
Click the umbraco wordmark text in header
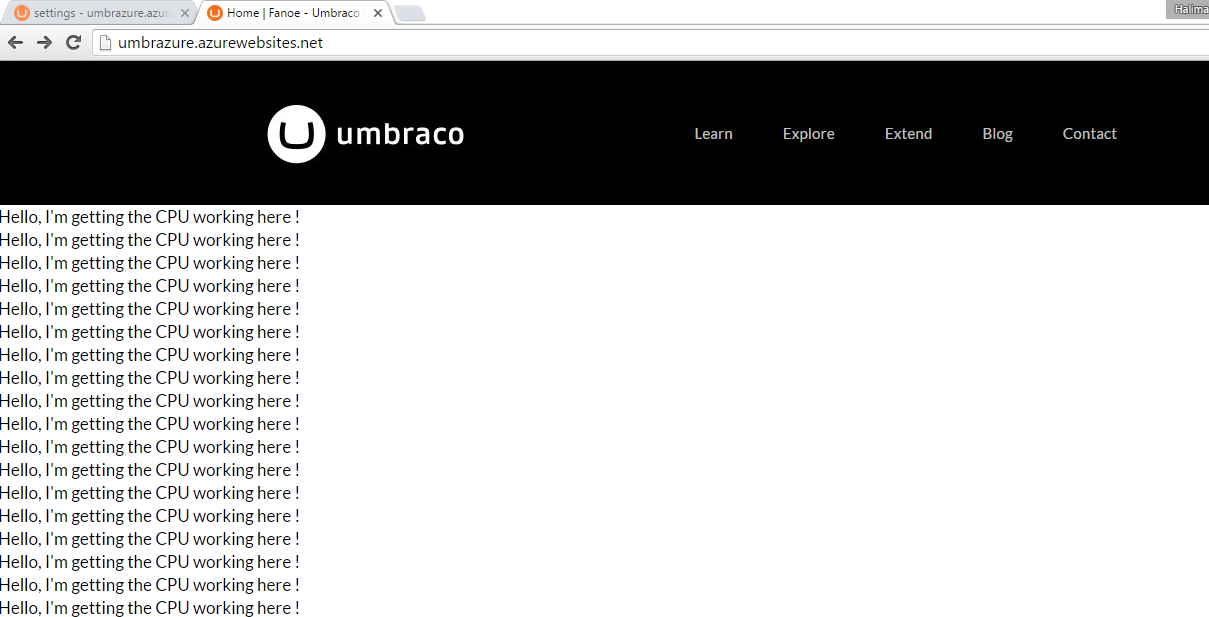pyautogui.click(x=400, y=134)
